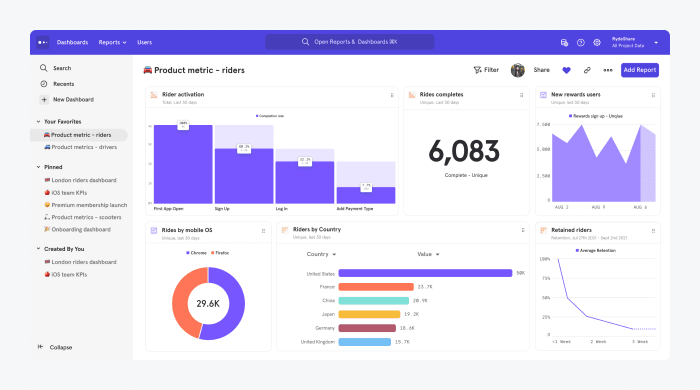The height and width of the screenshot is (390, 700).
Task: Open the help question mark icon
Action: coord(581,42)
